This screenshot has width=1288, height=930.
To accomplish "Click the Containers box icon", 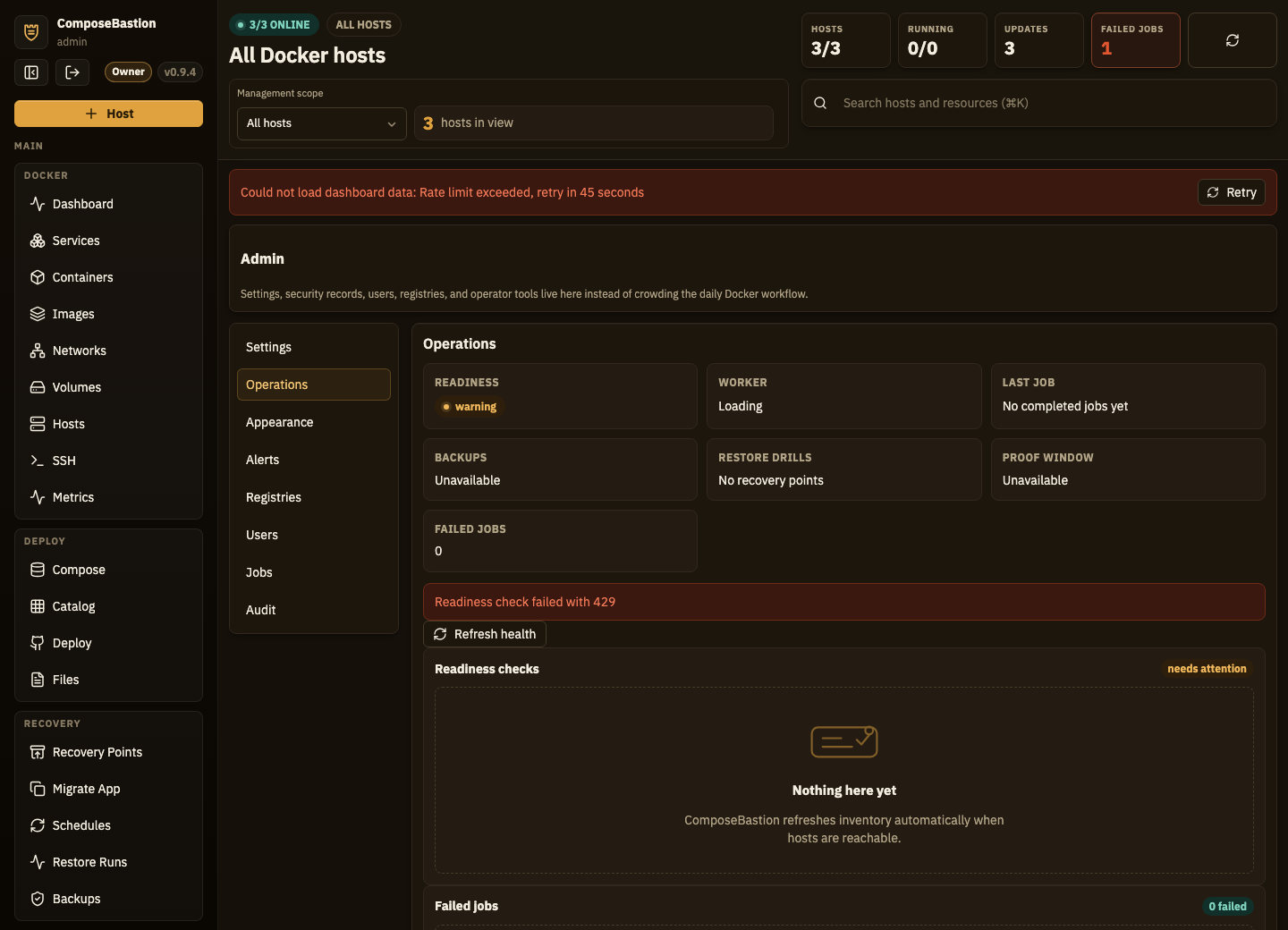I will [x=38, y=277].
